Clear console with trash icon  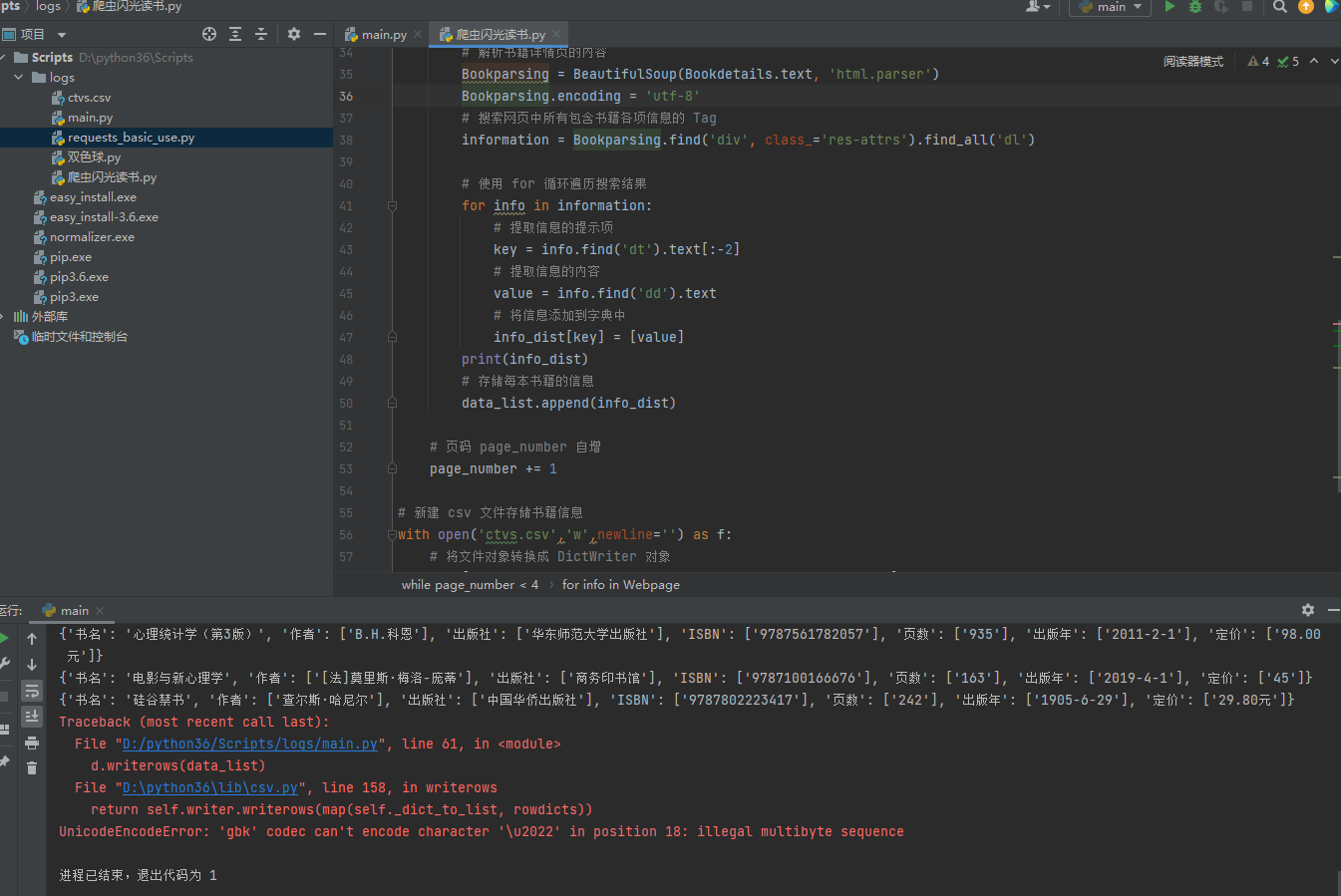(32, 767)
